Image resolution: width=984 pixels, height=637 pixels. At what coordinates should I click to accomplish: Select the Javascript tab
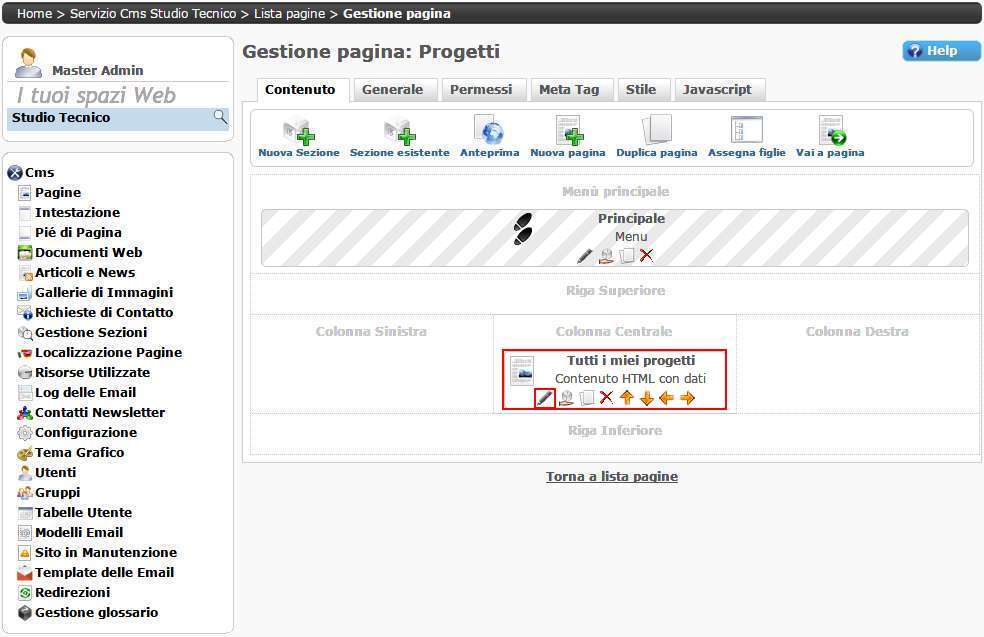(717, 90)
